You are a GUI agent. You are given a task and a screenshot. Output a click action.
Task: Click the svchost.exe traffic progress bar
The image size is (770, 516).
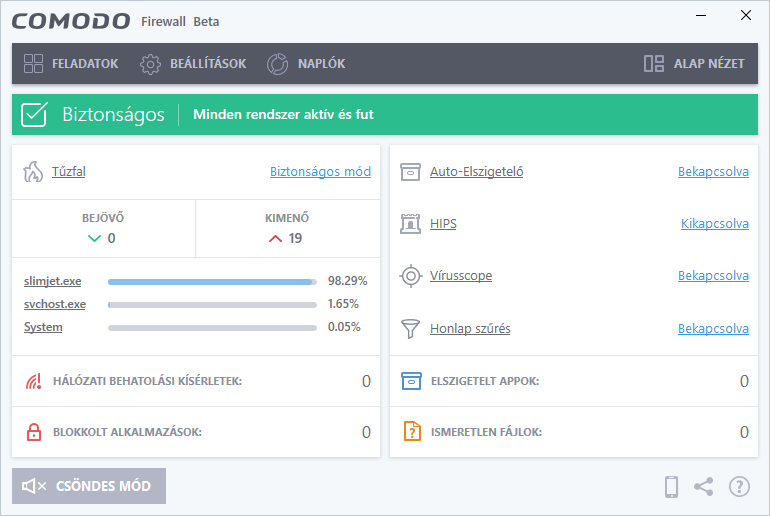point(212,305)
